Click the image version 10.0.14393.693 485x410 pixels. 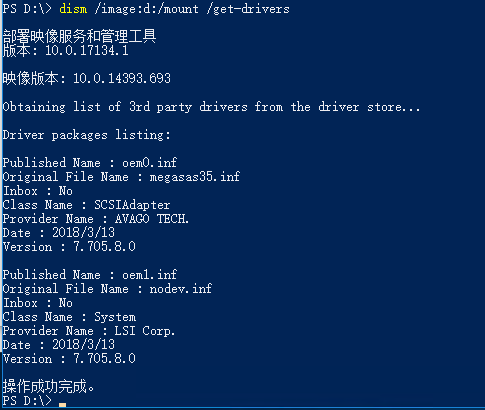tap(122, 78)
